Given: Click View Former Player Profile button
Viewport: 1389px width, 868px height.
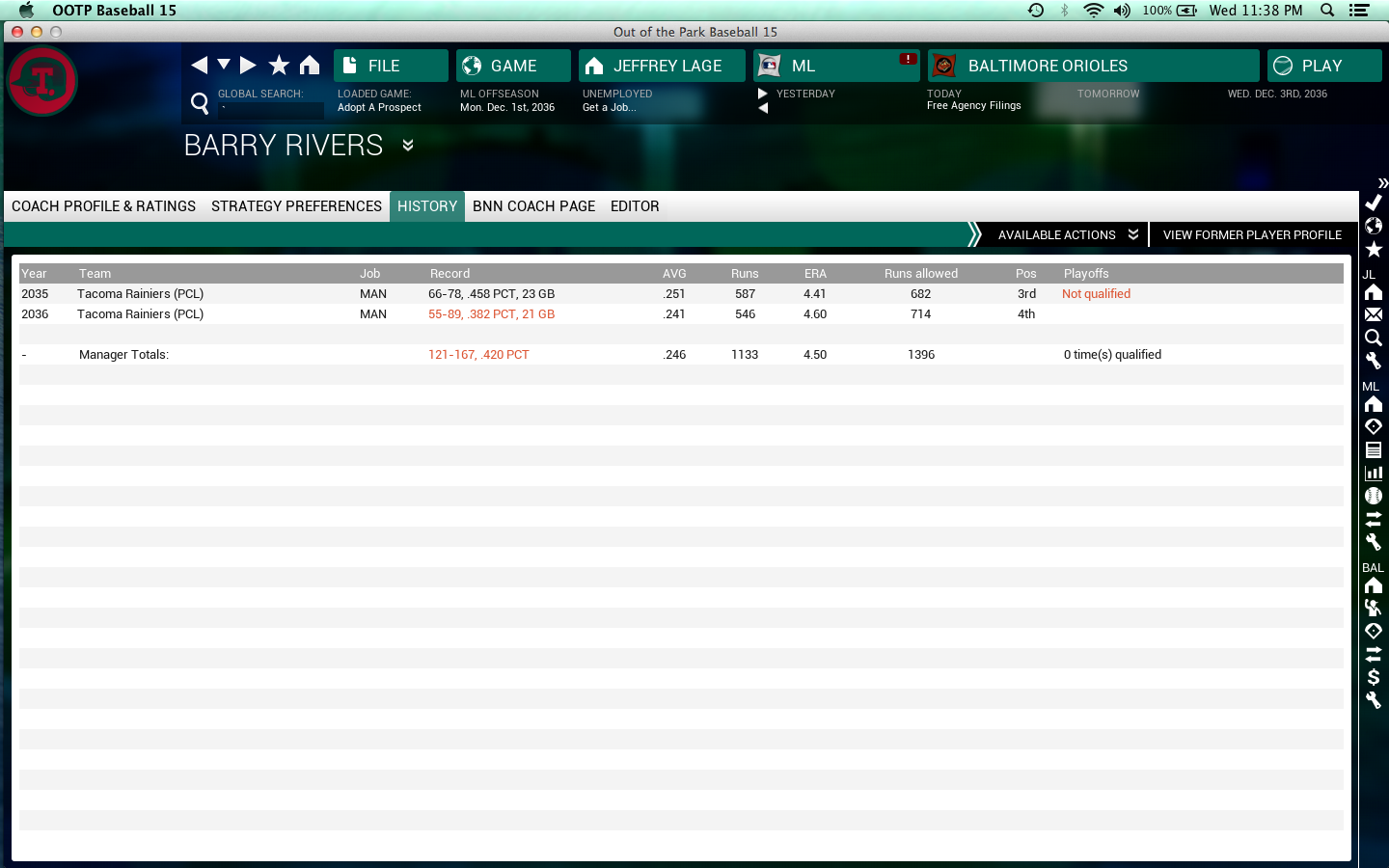Looking at the screenshot, I should [x=1251, y=234].
